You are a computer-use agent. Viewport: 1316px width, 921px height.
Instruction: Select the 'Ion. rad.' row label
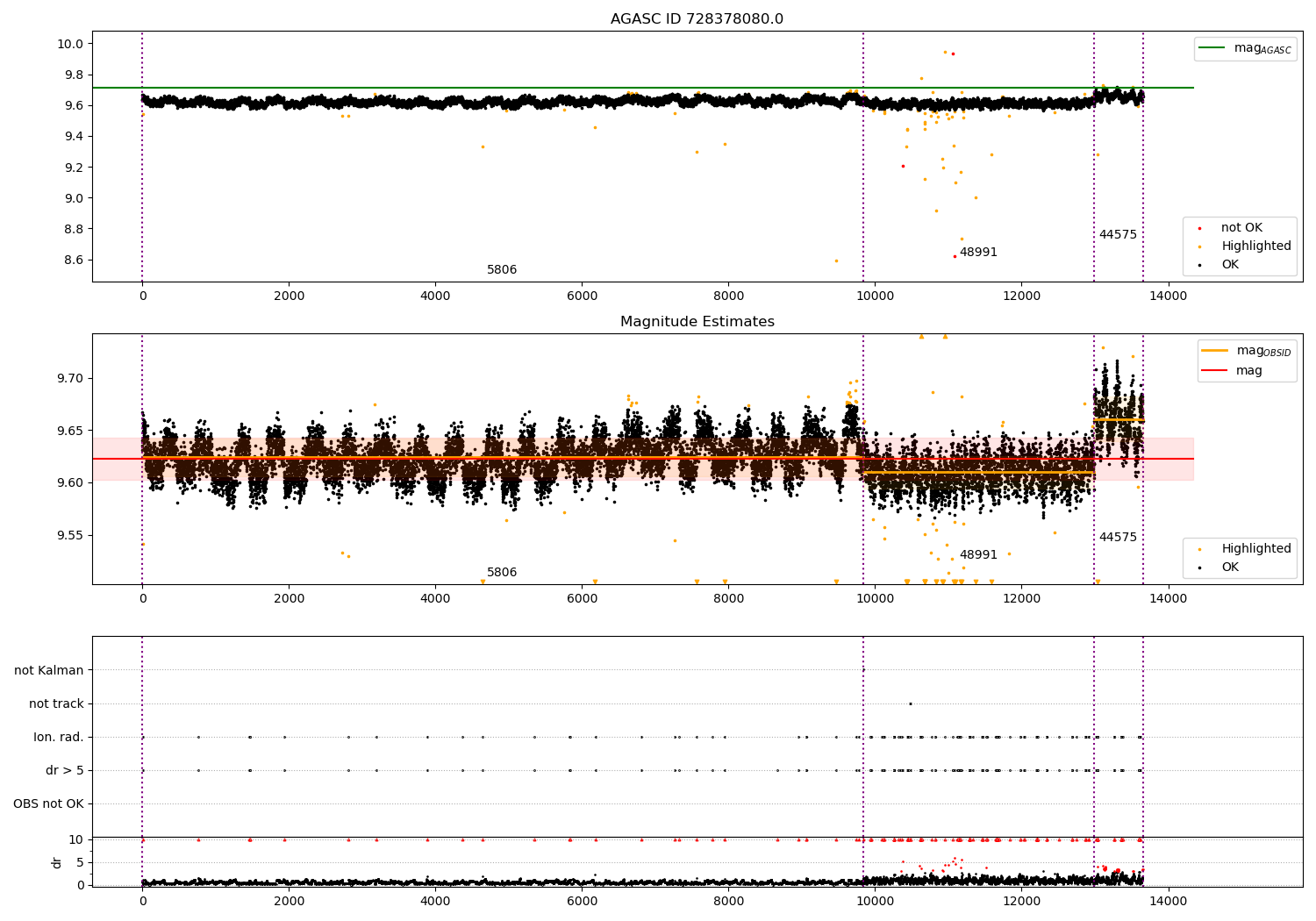pos(59,738)
